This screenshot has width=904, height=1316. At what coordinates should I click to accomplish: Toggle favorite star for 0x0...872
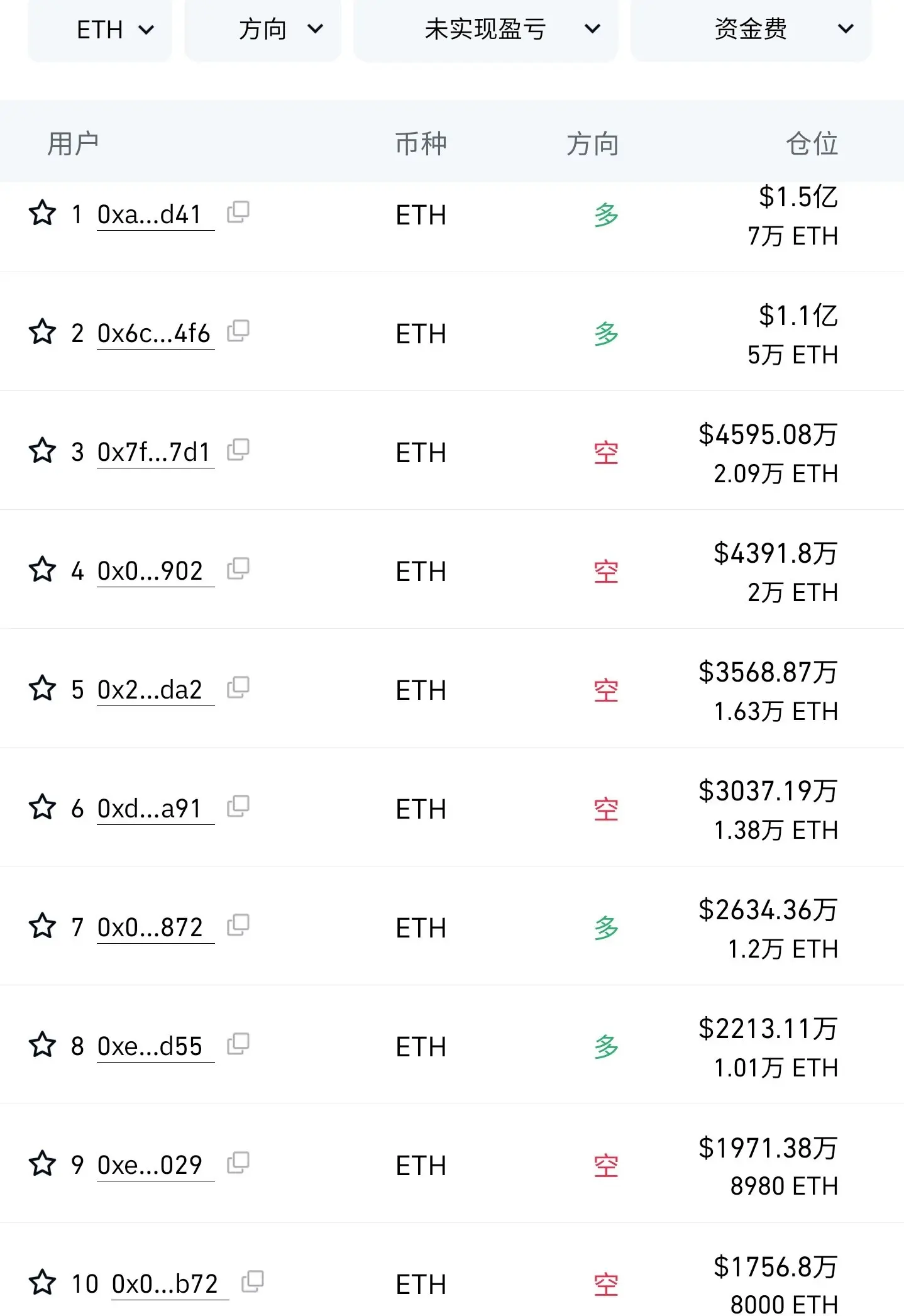click(43, 926)
